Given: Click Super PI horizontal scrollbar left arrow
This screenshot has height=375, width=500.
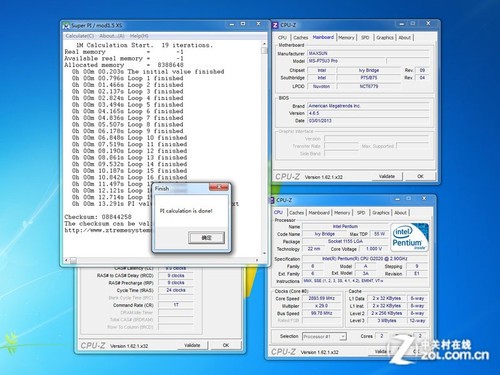Looking at the screenshot, I should (x=66, y=260).
